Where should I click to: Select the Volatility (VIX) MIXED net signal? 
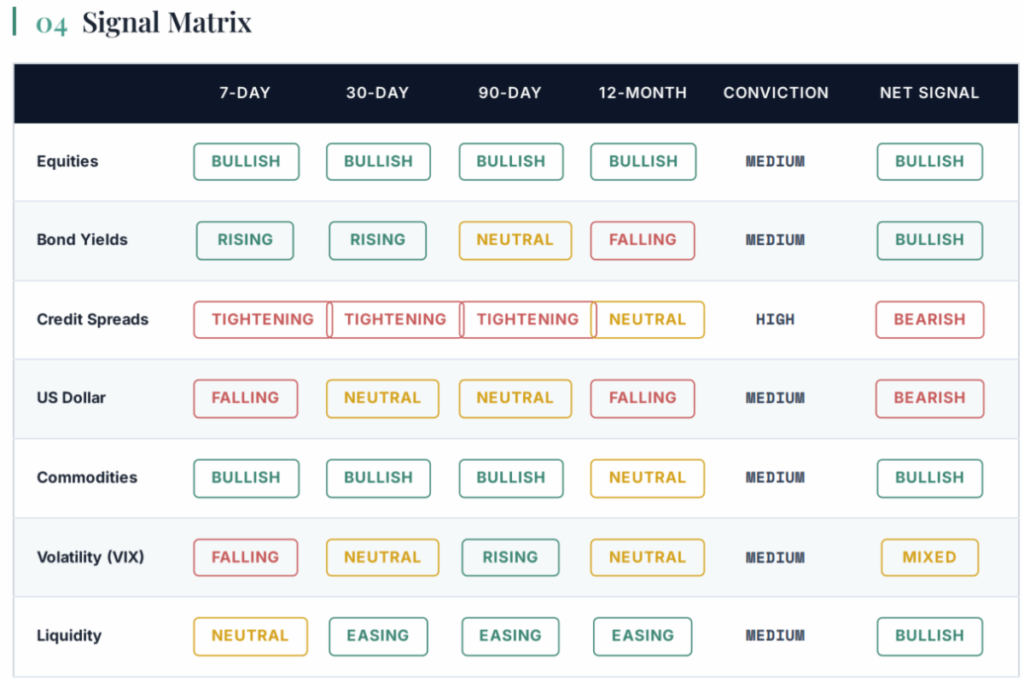pyautogui.click(x=929, y=557)
